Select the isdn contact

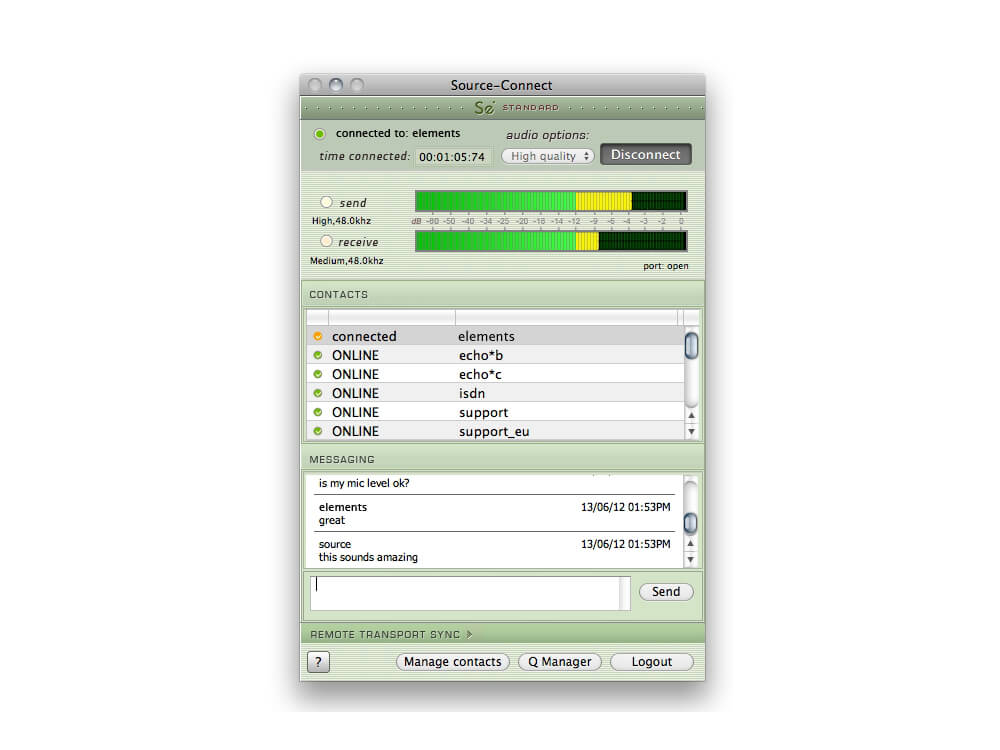tap(496, 393)
